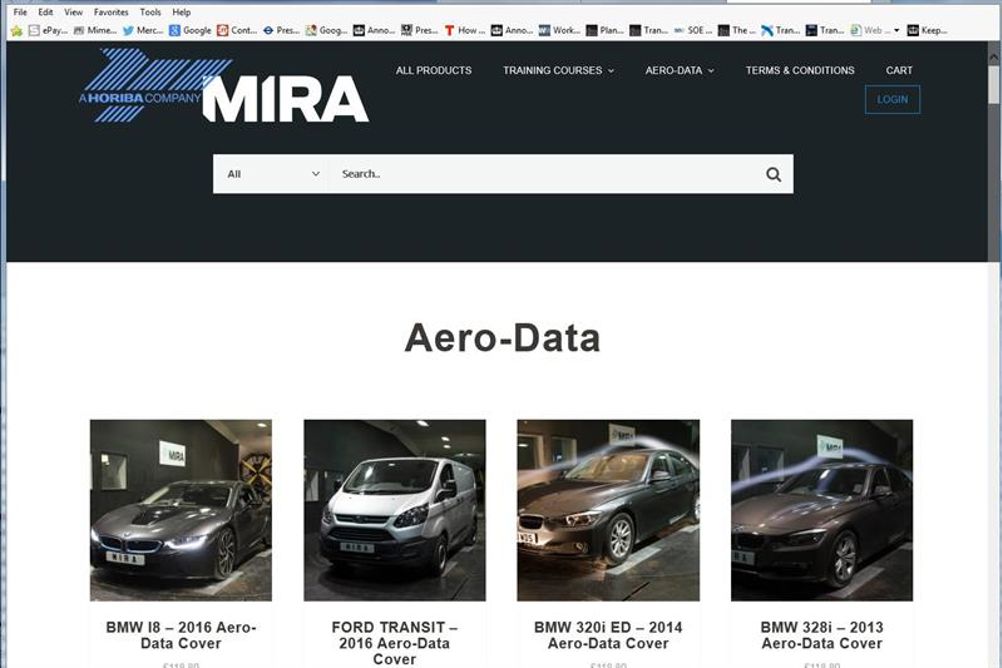Open the Cont... favorite shortcut
This screenshot has height=668, width=1002.
237,30
